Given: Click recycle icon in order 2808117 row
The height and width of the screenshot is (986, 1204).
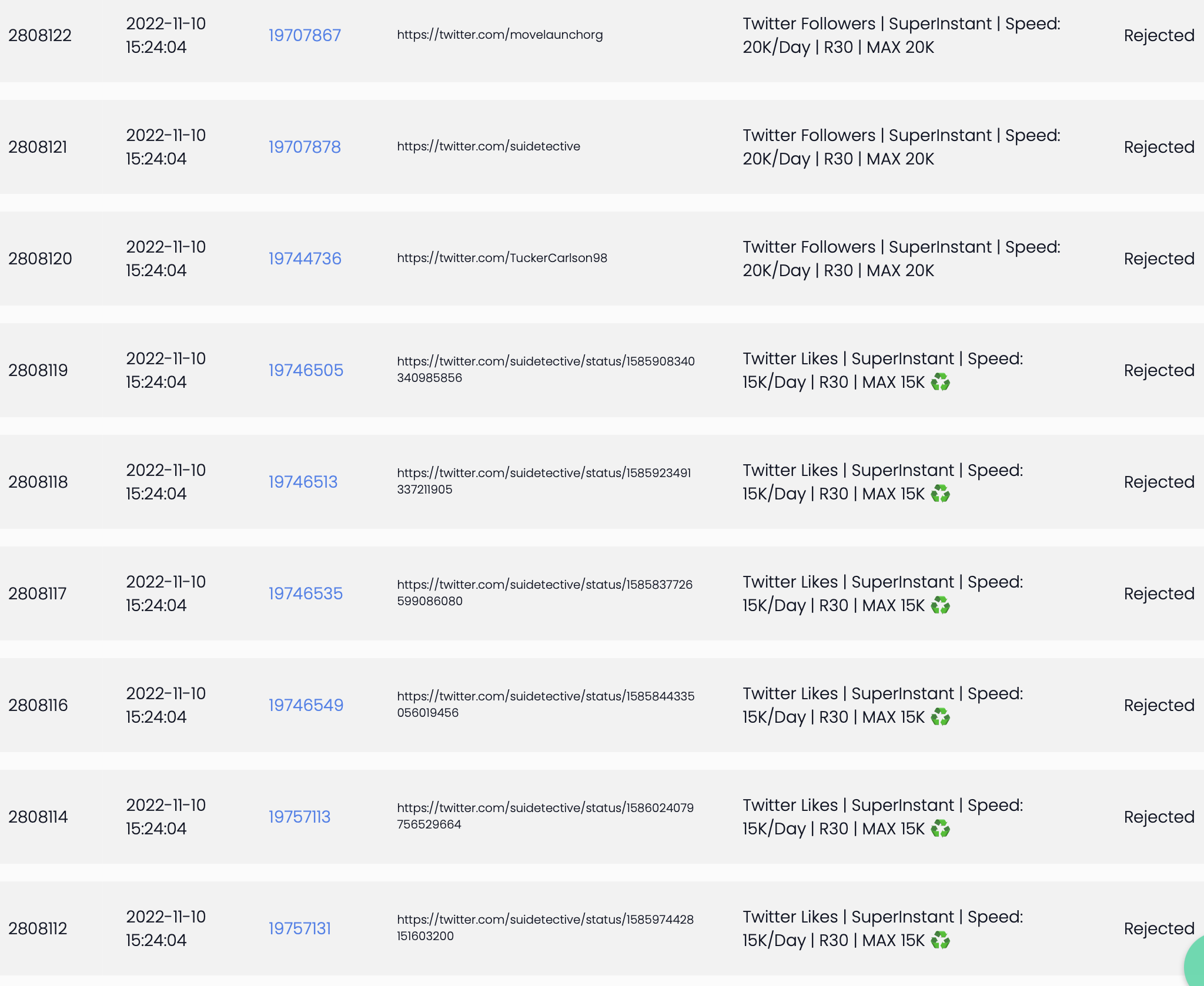Looking at the screenshot, I should pos(940,605).
